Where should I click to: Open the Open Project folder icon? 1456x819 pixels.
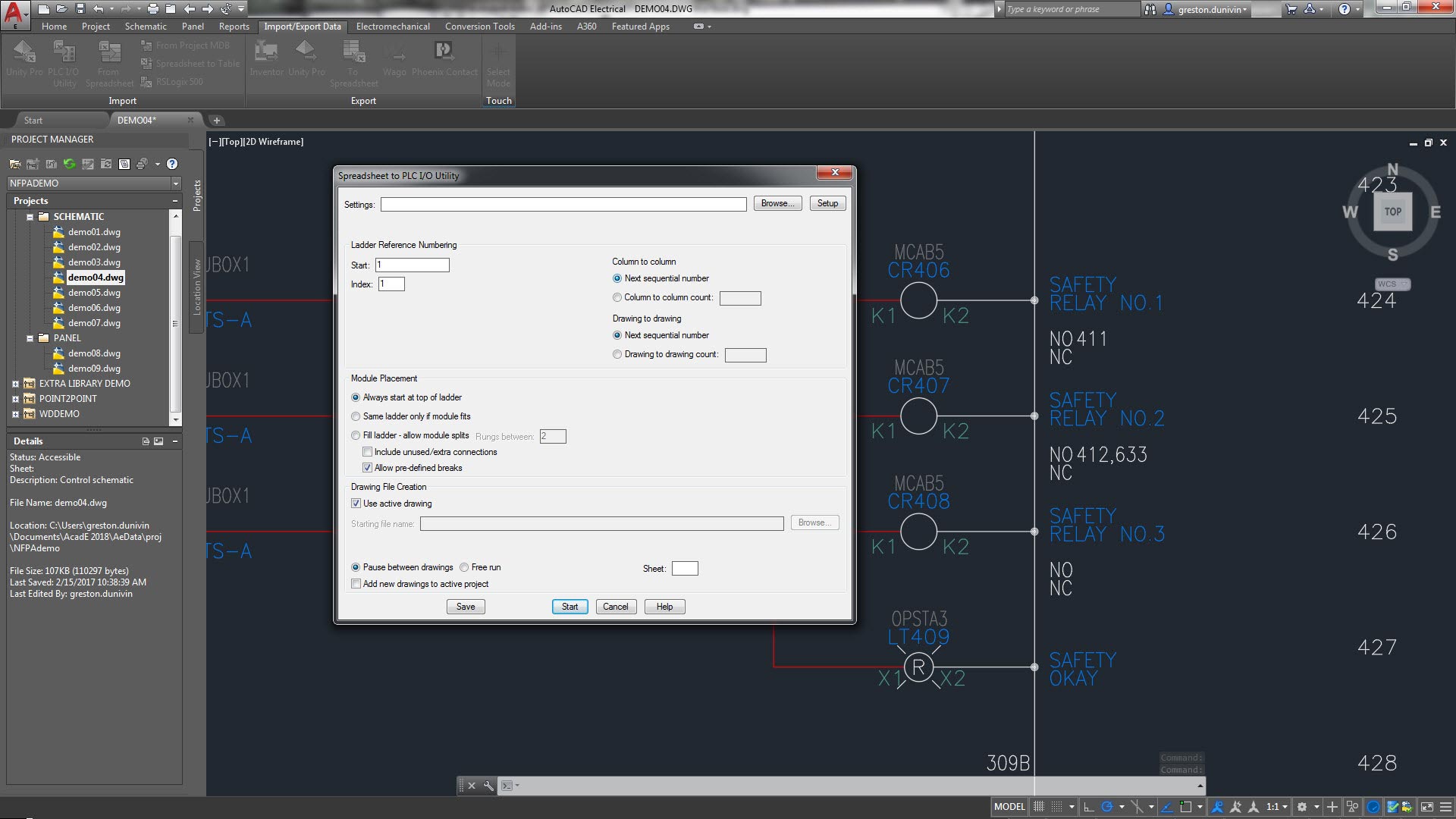point(14,164)
